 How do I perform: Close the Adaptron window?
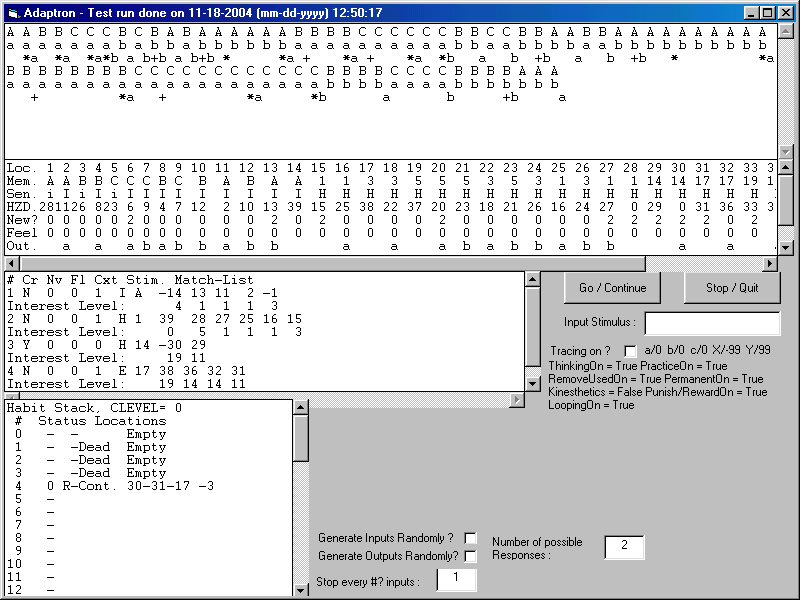click(x=784, y=13)
